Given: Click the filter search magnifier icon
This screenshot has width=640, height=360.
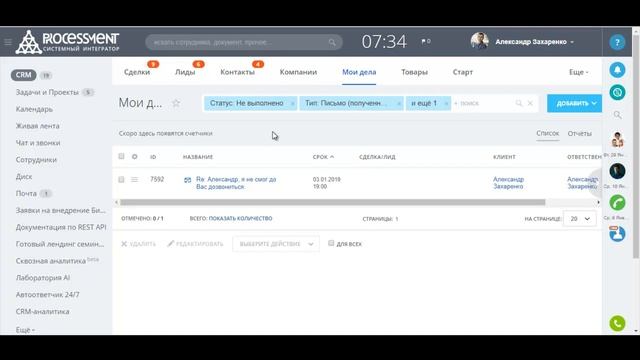Looking at the screenshot, I should 519,103.
